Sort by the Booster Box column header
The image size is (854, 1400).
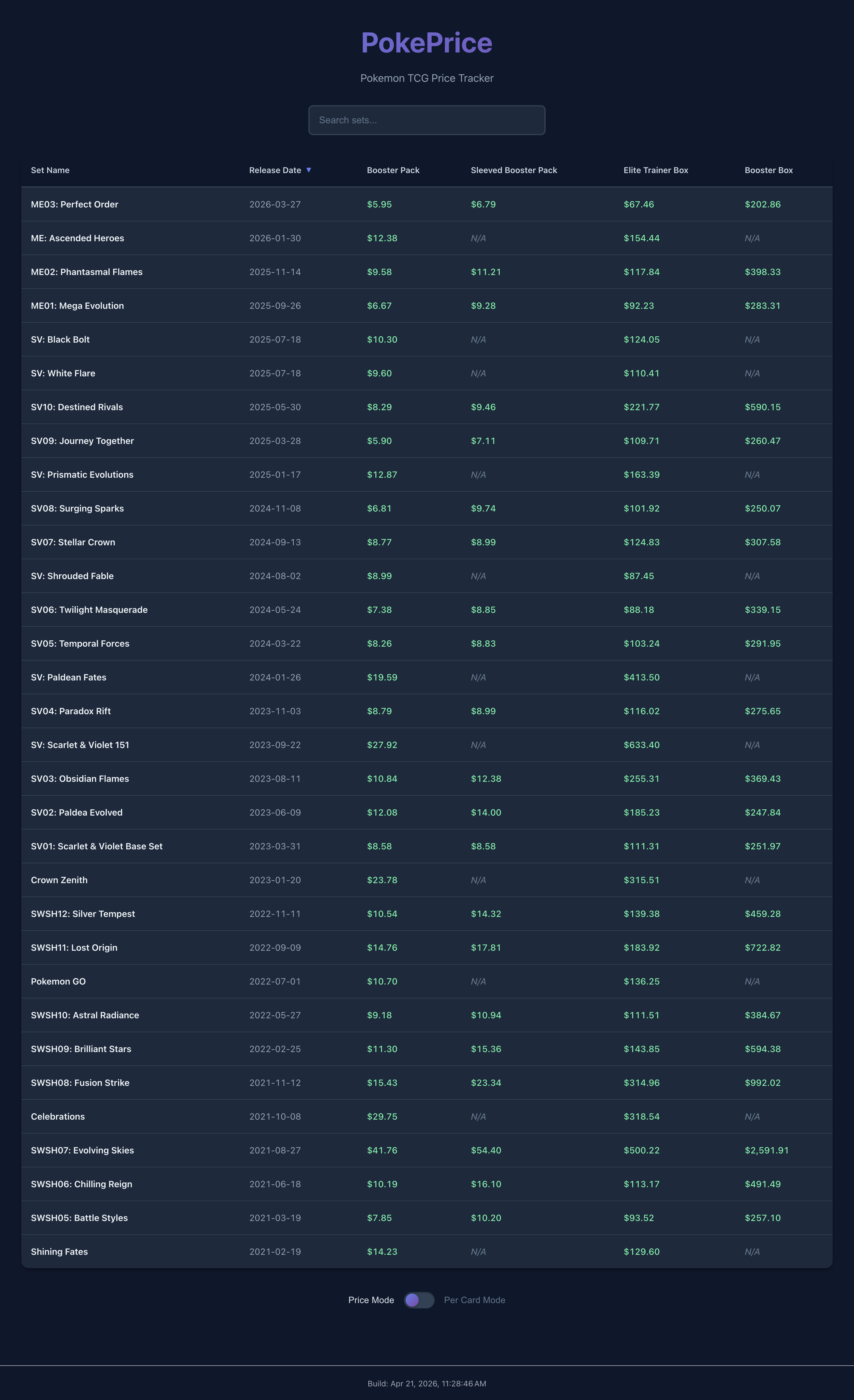(x=768, y=170)
